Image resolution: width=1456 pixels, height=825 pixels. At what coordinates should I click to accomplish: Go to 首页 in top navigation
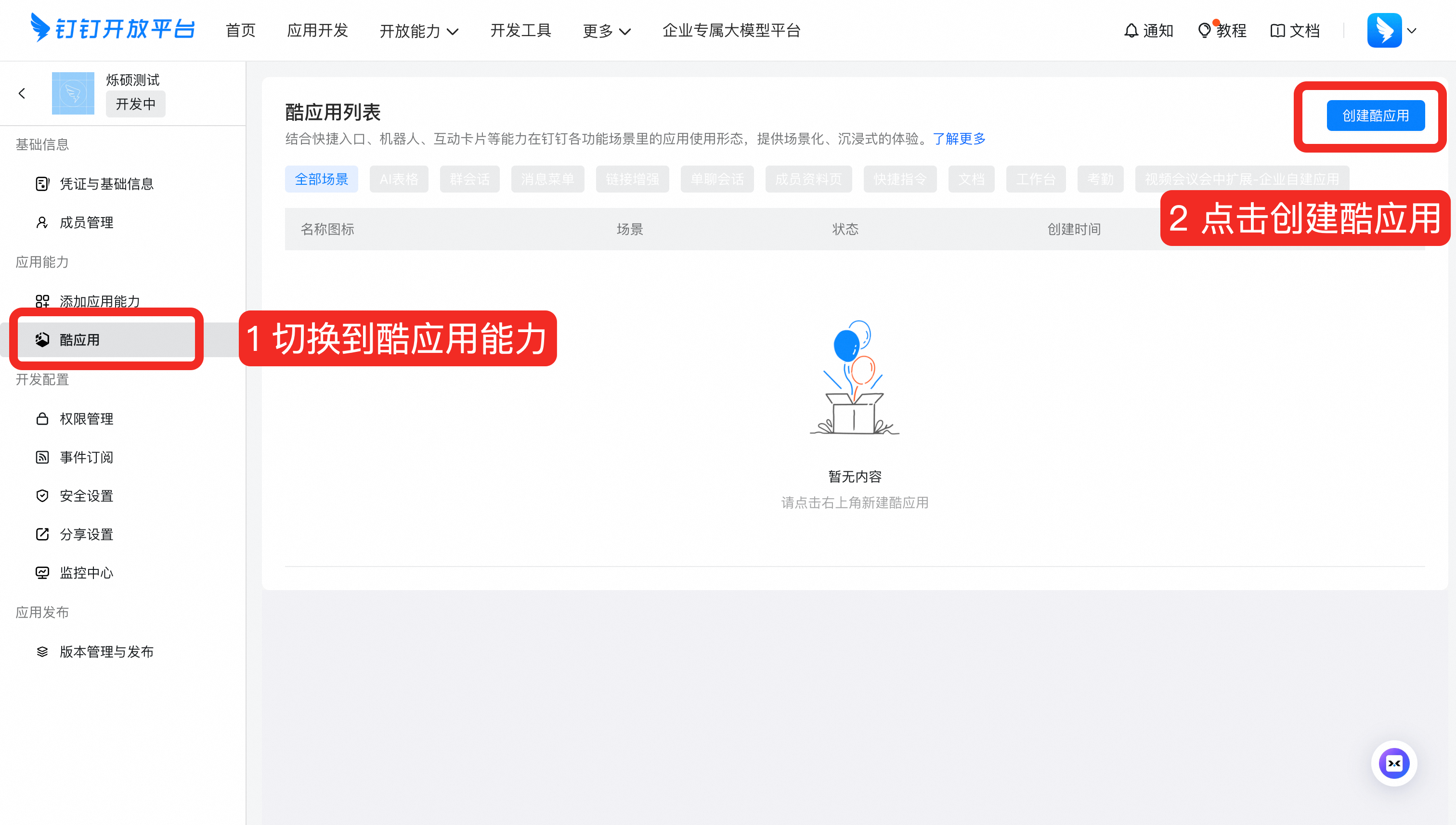(x=241, y=31)
